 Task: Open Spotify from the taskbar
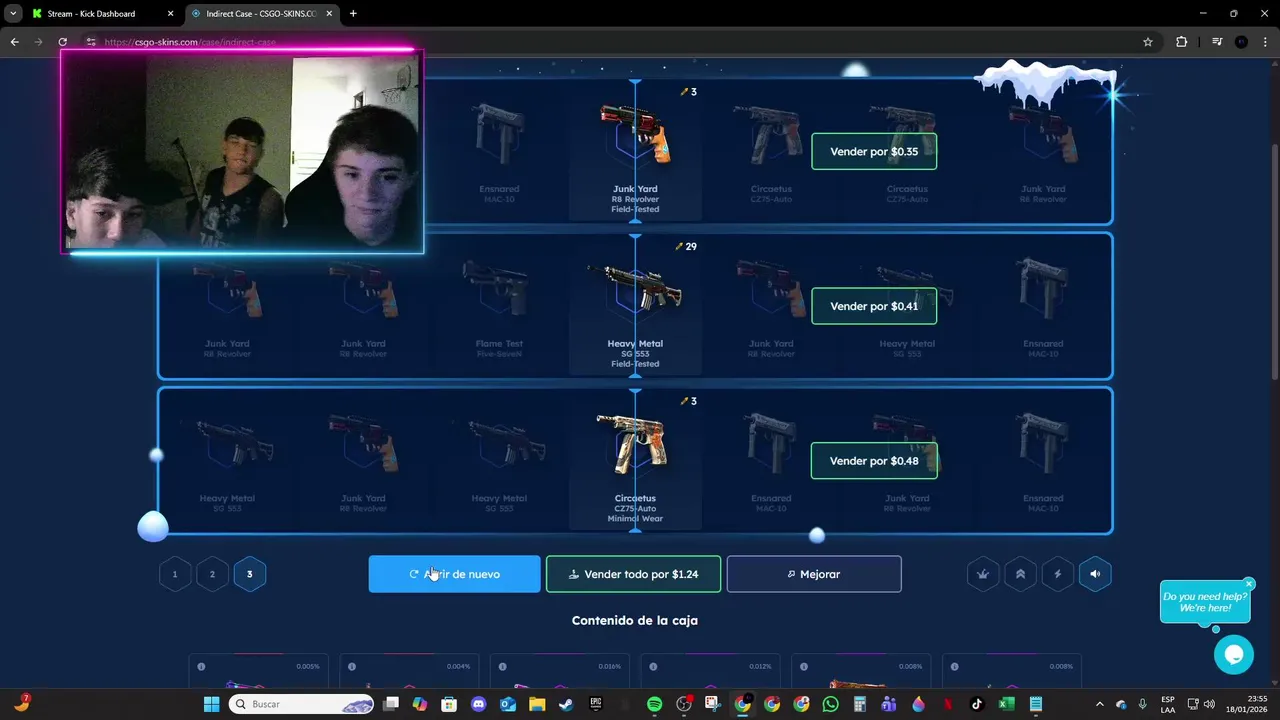click(x=654, y=704)
